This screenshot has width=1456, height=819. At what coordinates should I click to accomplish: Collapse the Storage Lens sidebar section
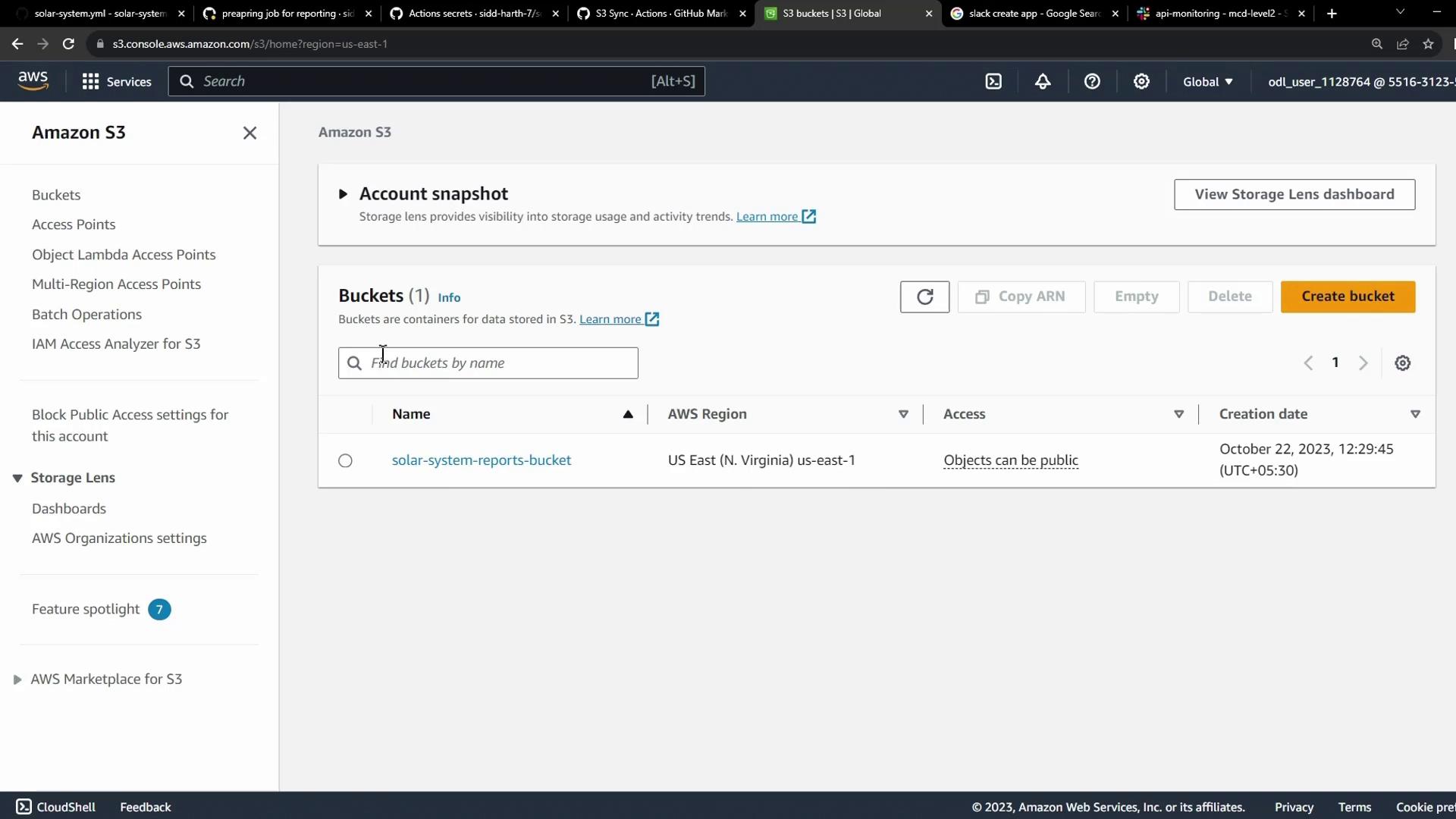[17, 478]
